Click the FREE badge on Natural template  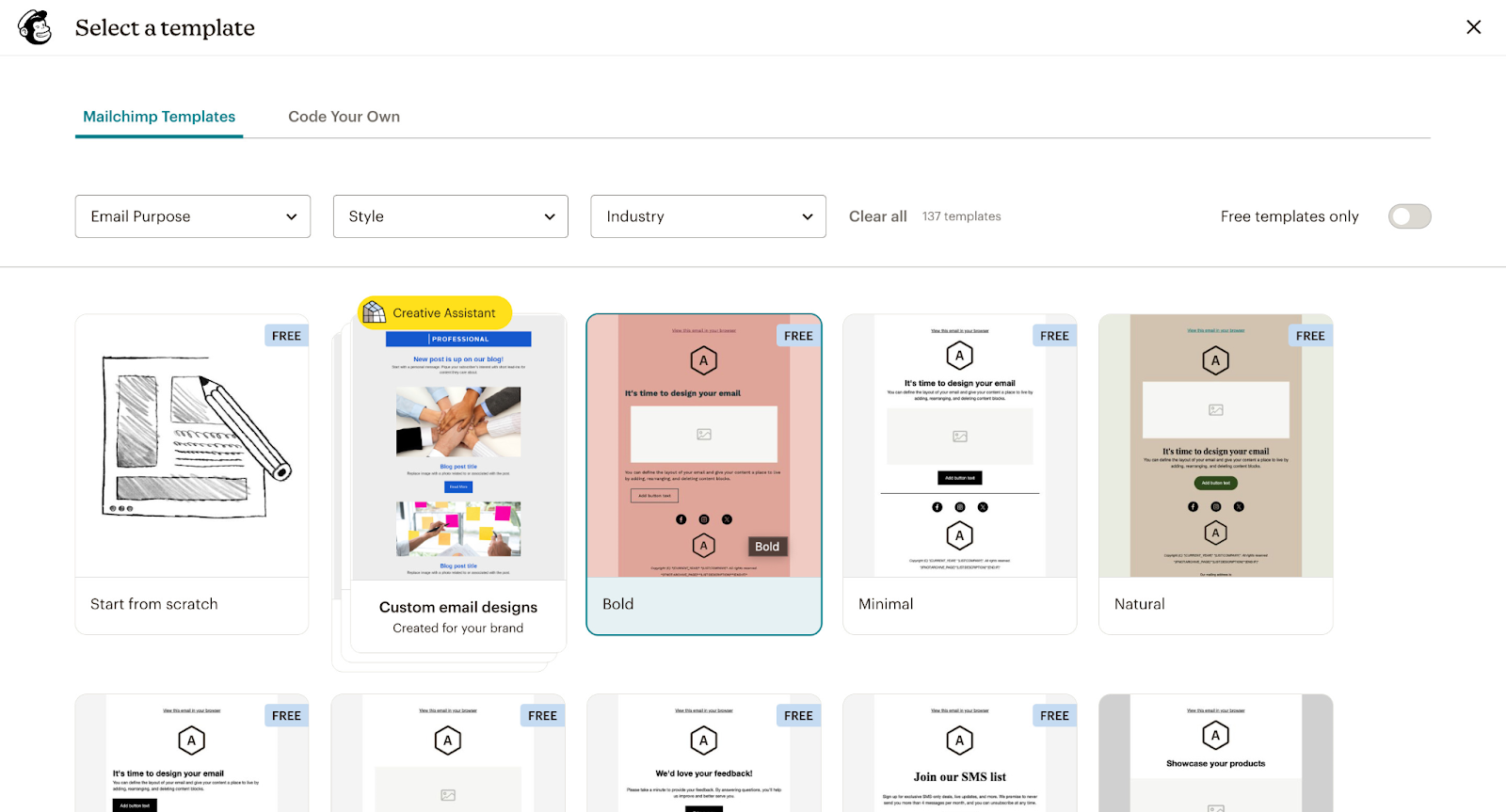[1310, 336]
